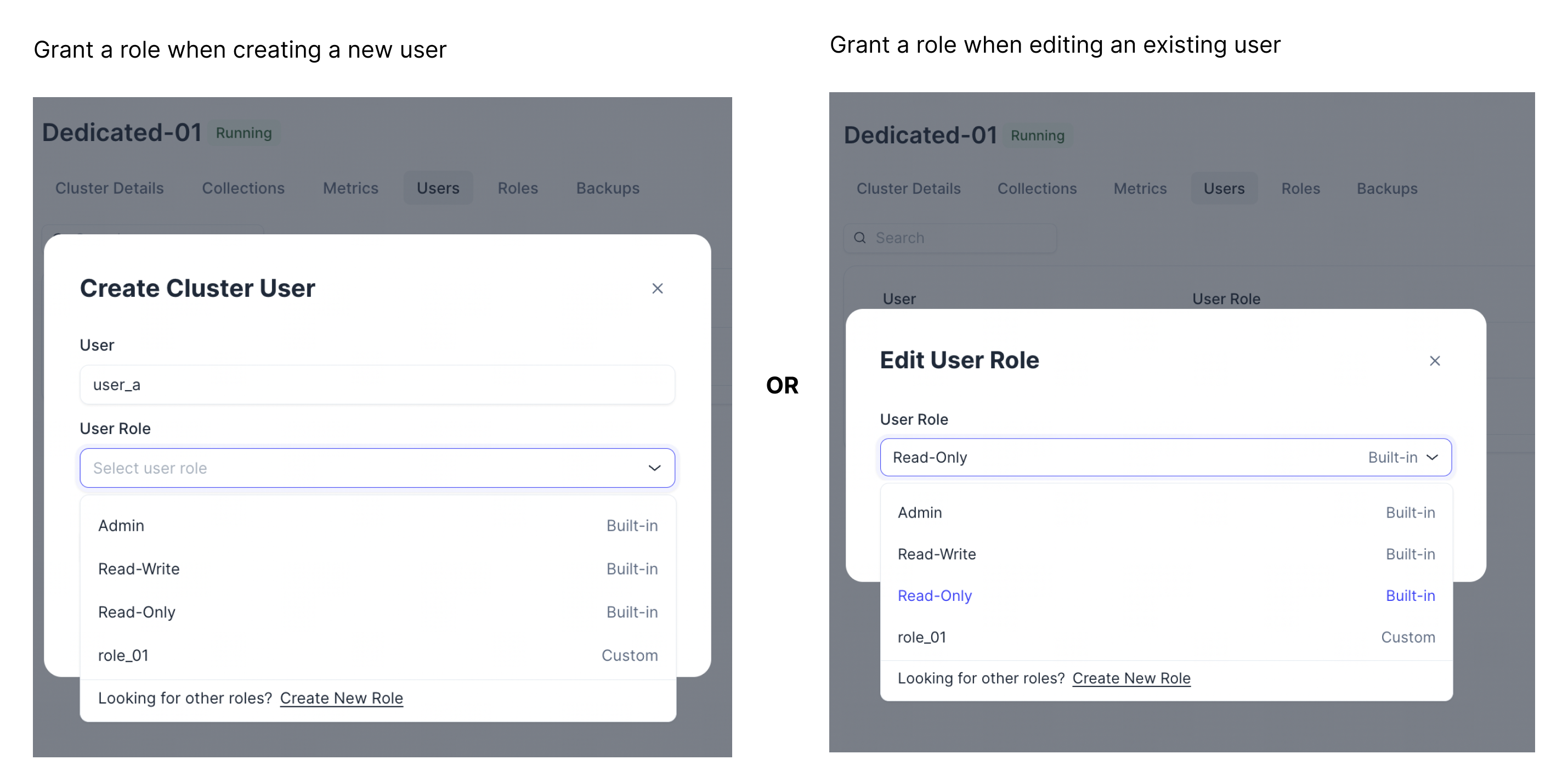Click the search magnifier icon
Image resolution: width=1568 pixels, height=782 pixels.
(860, 238)
